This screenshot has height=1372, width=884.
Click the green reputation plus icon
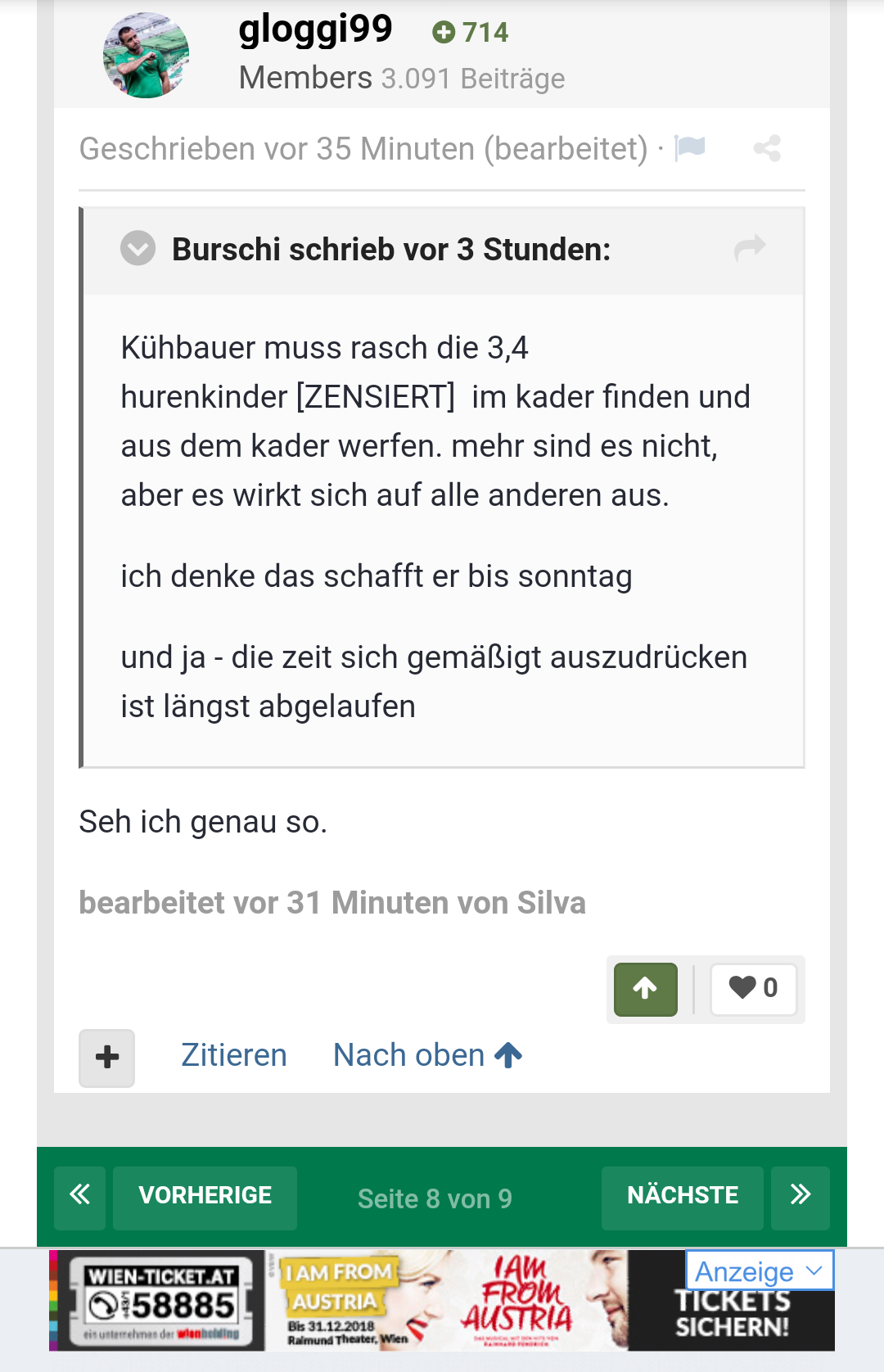coord(444,32)
